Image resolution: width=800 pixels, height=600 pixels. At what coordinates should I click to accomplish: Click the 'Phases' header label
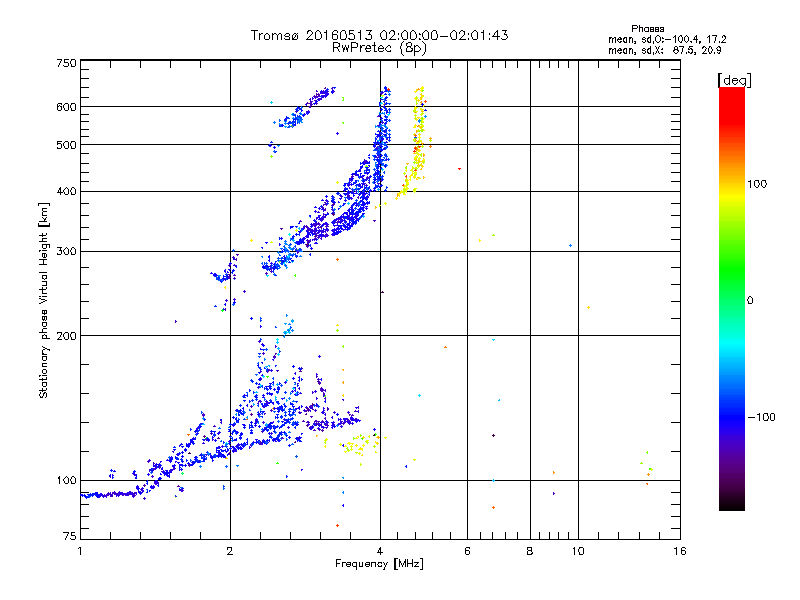(x=647, y=29)
